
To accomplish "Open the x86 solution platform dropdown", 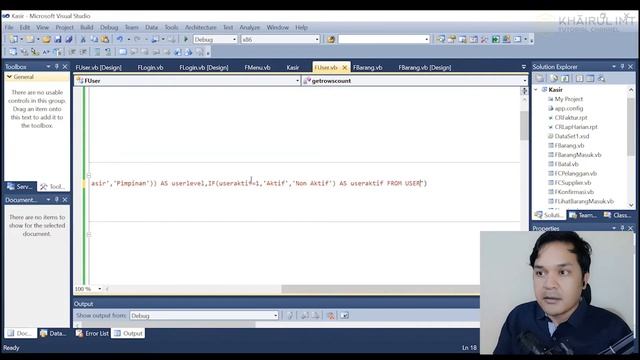I will tap(317, 39).
